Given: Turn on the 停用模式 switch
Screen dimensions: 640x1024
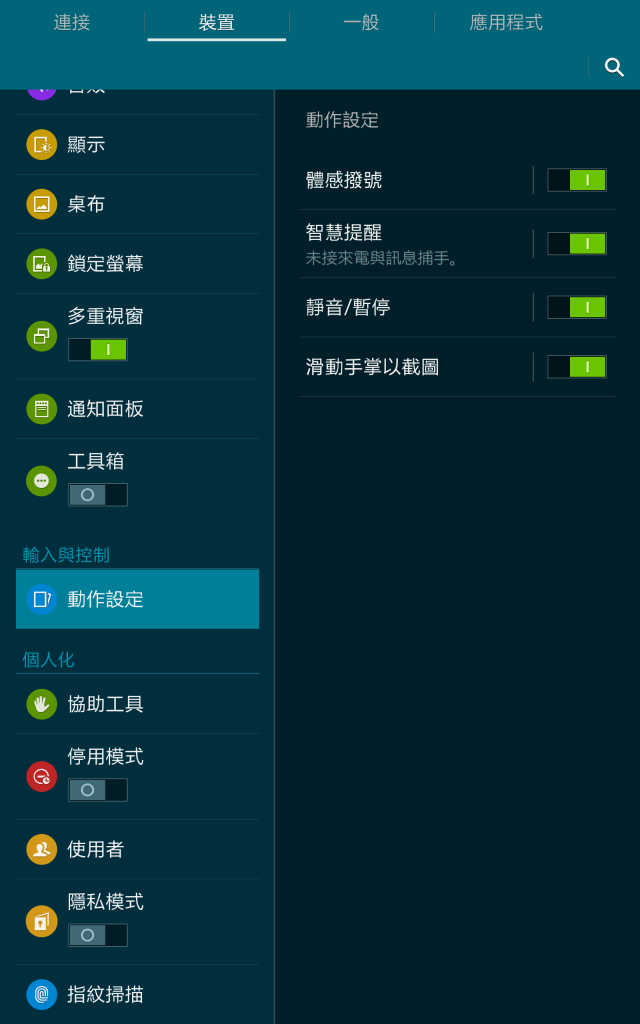Looking at the screenshot, I should (x=98, y=790).
